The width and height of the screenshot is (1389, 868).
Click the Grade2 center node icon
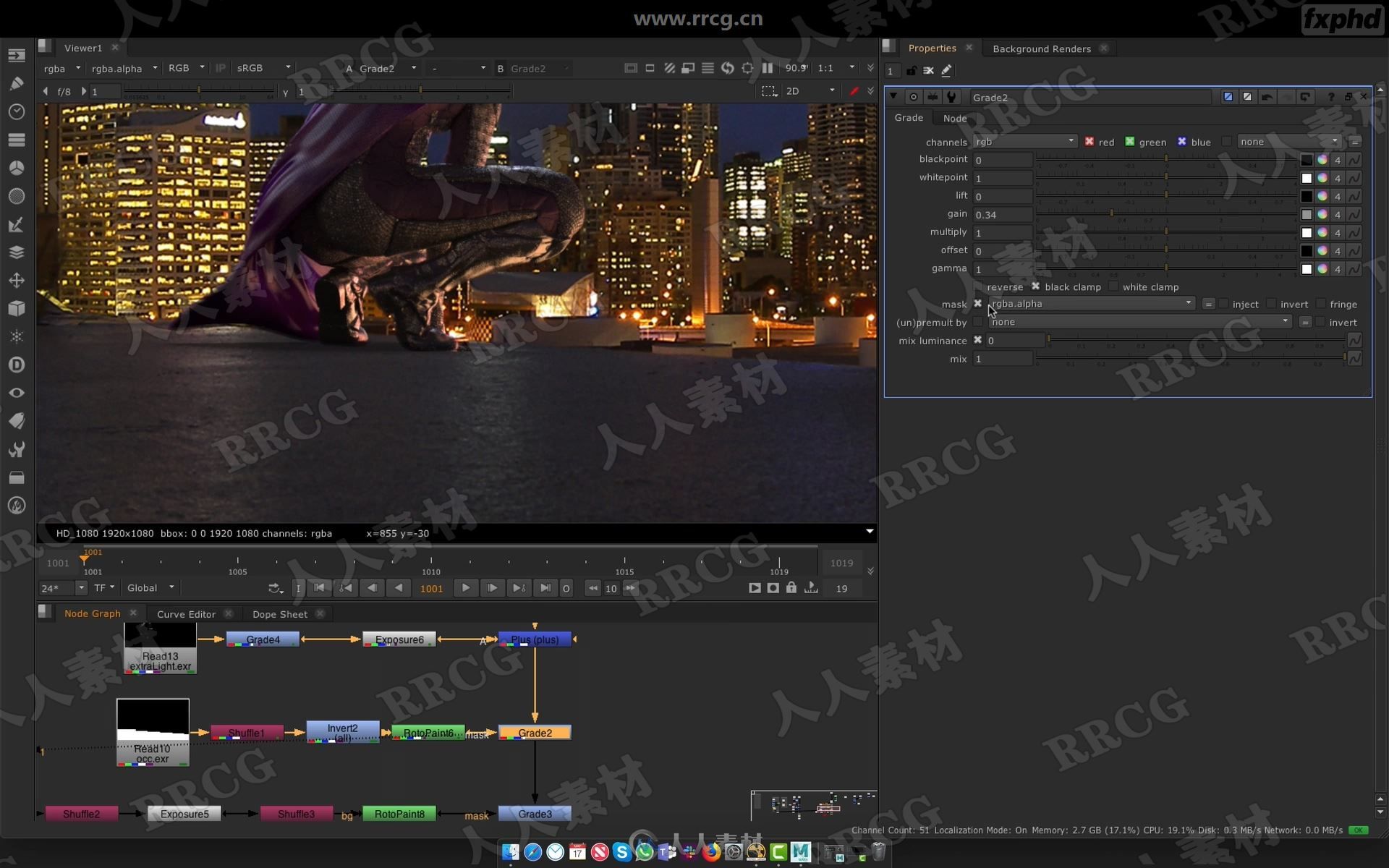(x=914, y=97)
